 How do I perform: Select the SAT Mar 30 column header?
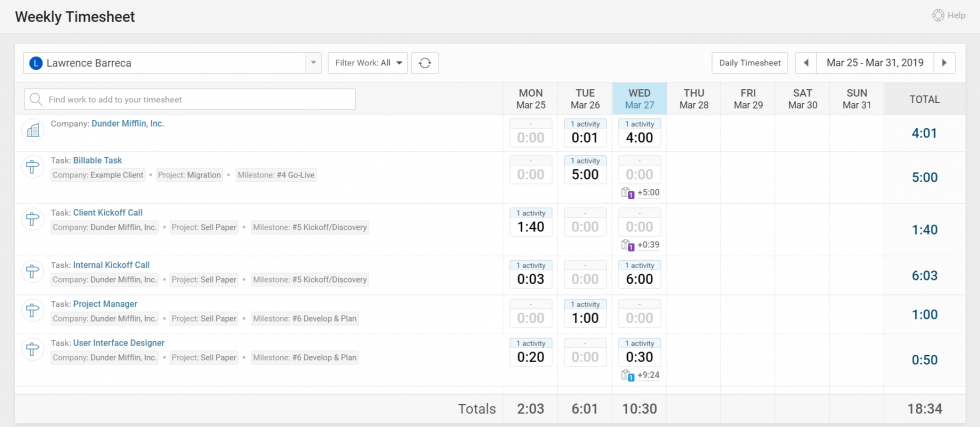[802, 99]
